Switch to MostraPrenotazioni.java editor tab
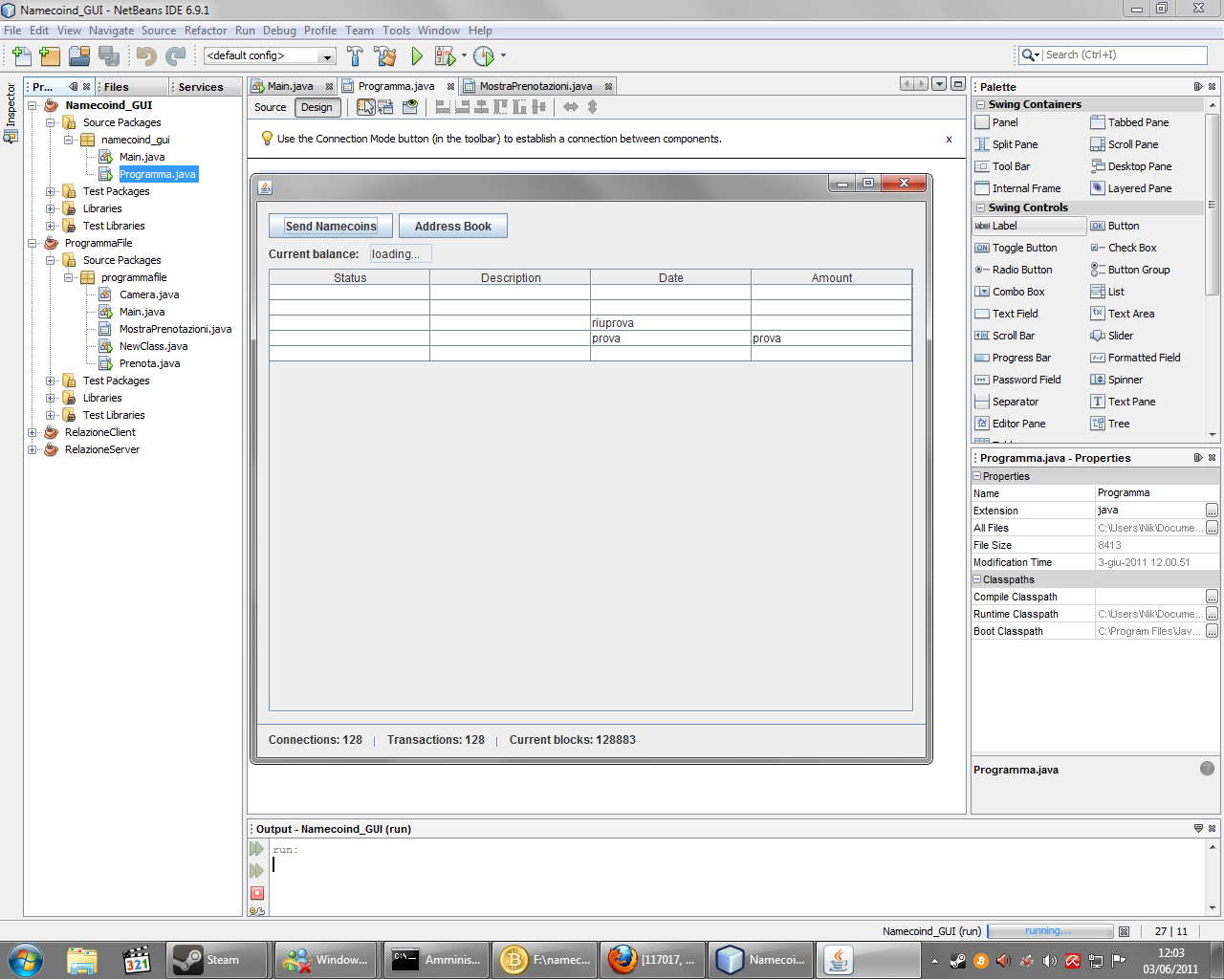The width and height of the screenshot is (1224, 980). tap(535, 86)
